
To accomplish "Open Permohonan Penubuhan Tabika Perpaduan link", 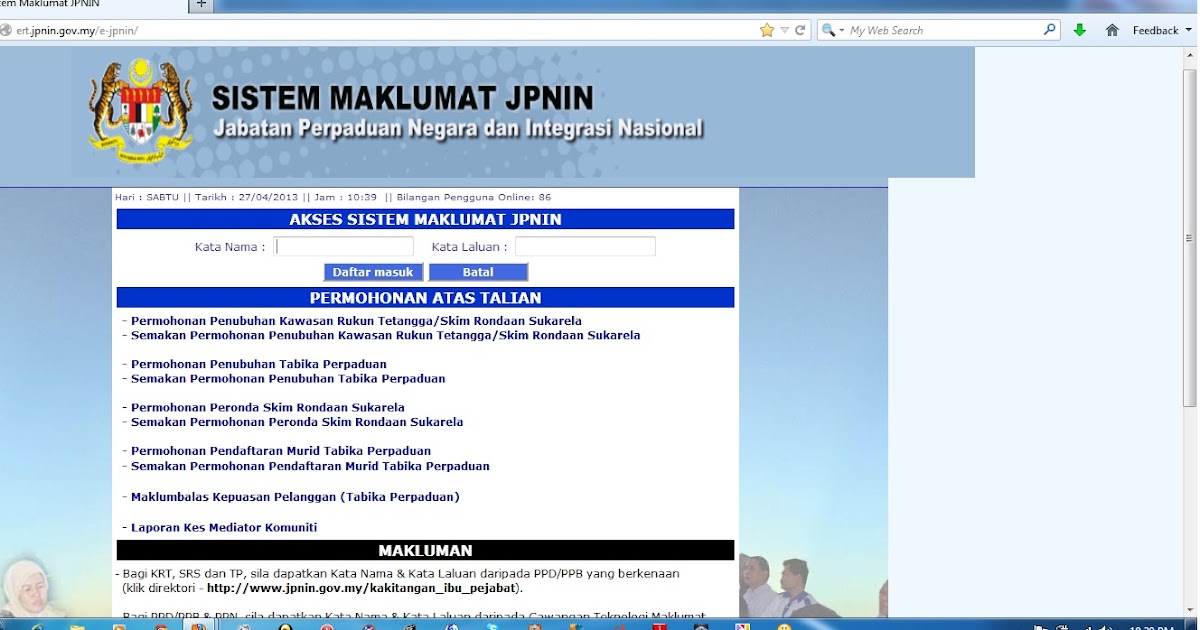I will (x=258, y=364).
